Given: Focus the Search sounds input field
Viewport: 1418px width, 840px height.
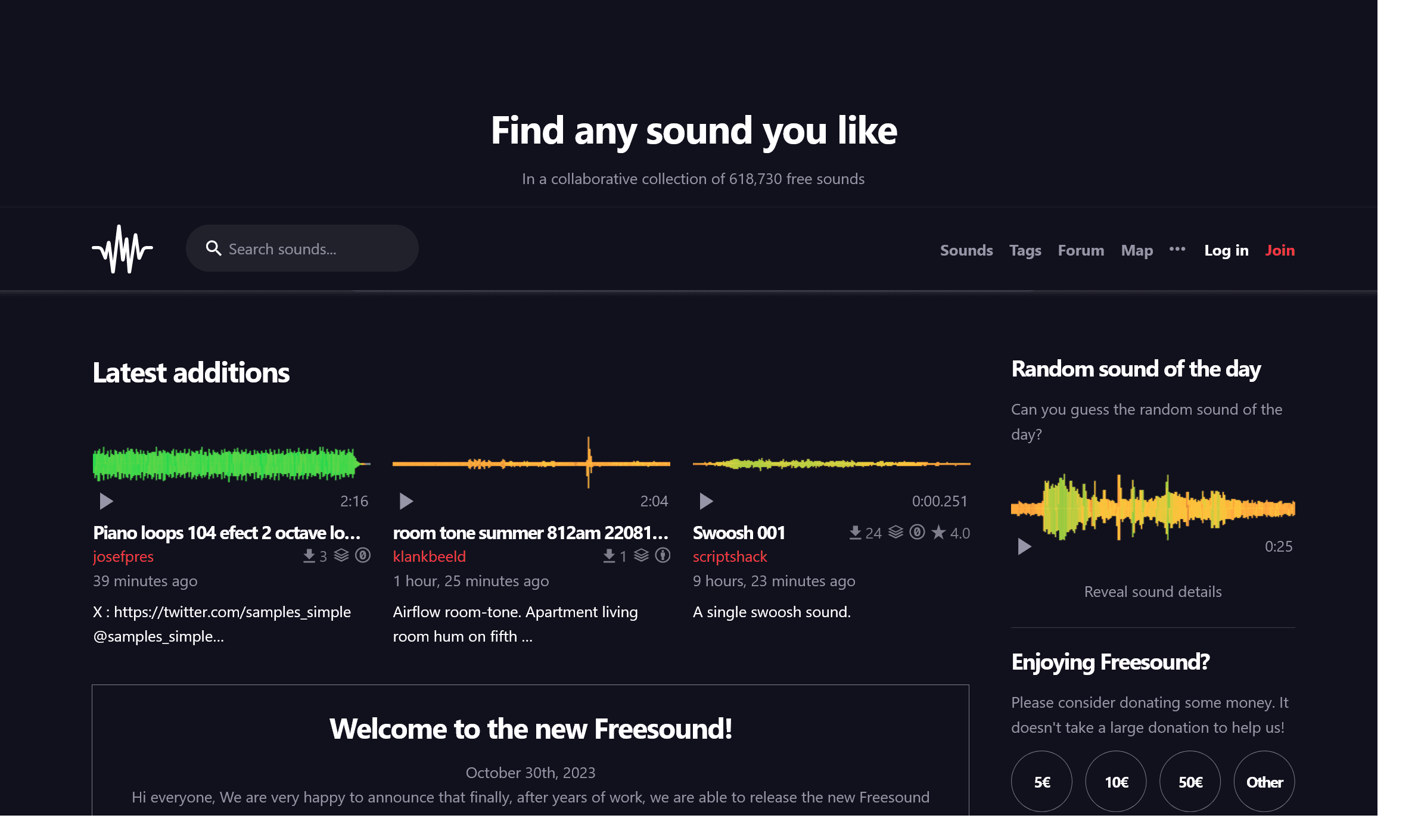Looking at the screenshot, I should point(302,248).
